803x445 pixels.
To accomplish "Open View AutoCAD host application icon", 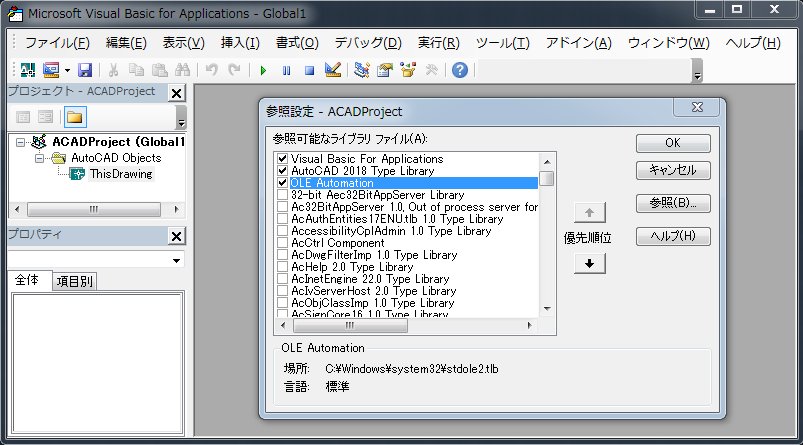I will pyautogui.click(x=28, y=70).
